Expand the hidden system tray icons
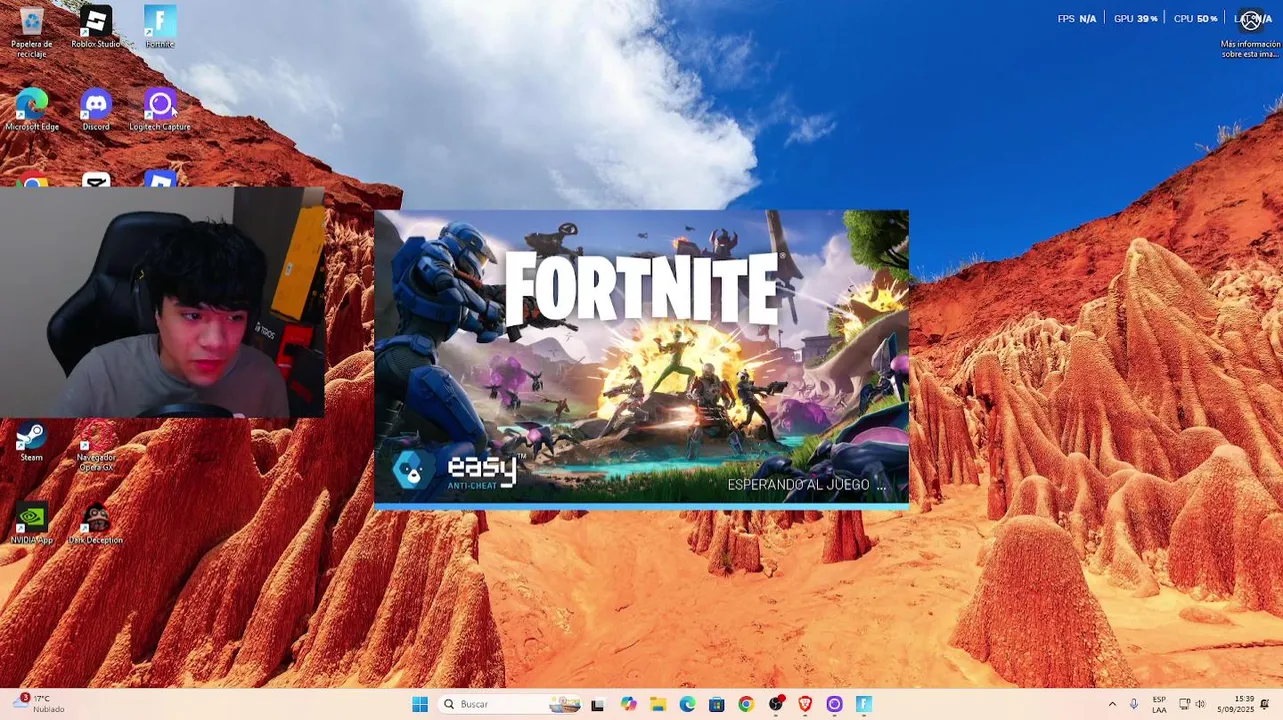The image size is (1283, 720). coord(1112,704)
